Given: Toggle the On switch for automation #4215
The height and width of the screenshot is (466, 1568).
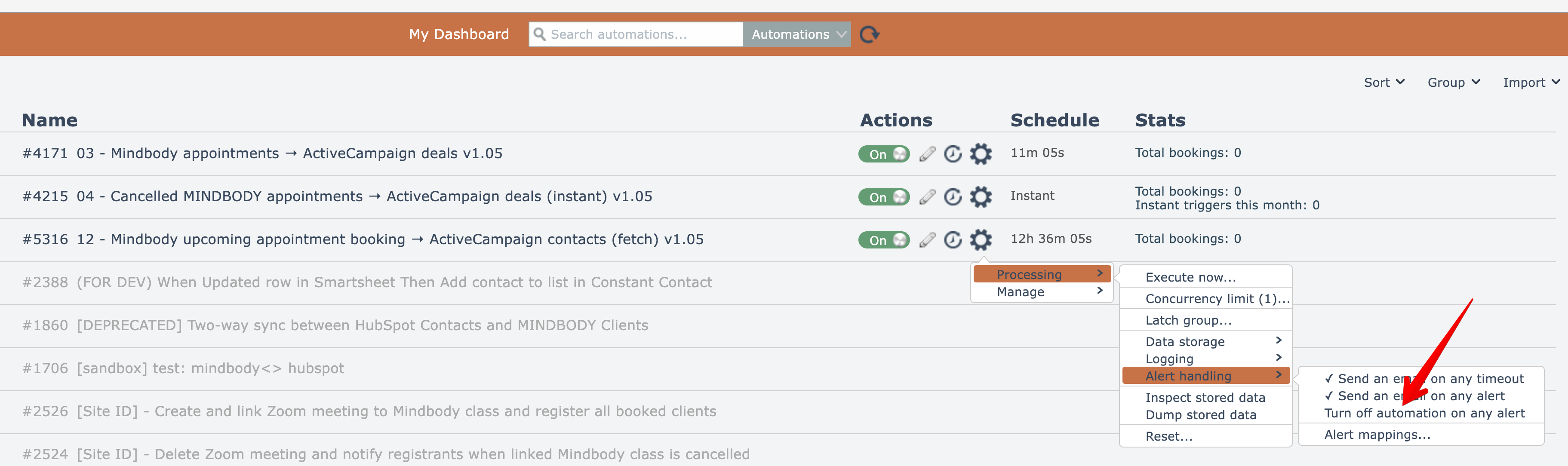Looking at the screenshot, I should (884, 197).
